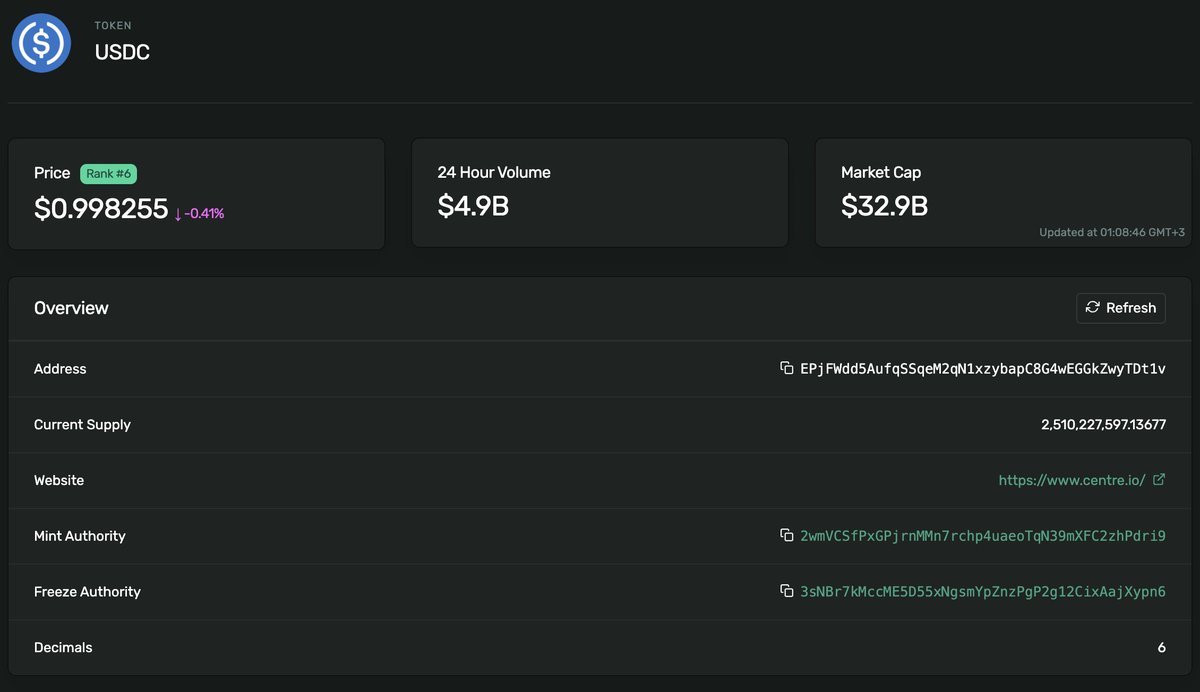
Task: Click the Market Cap value $32.9B
Action: (x=884, y=206)
